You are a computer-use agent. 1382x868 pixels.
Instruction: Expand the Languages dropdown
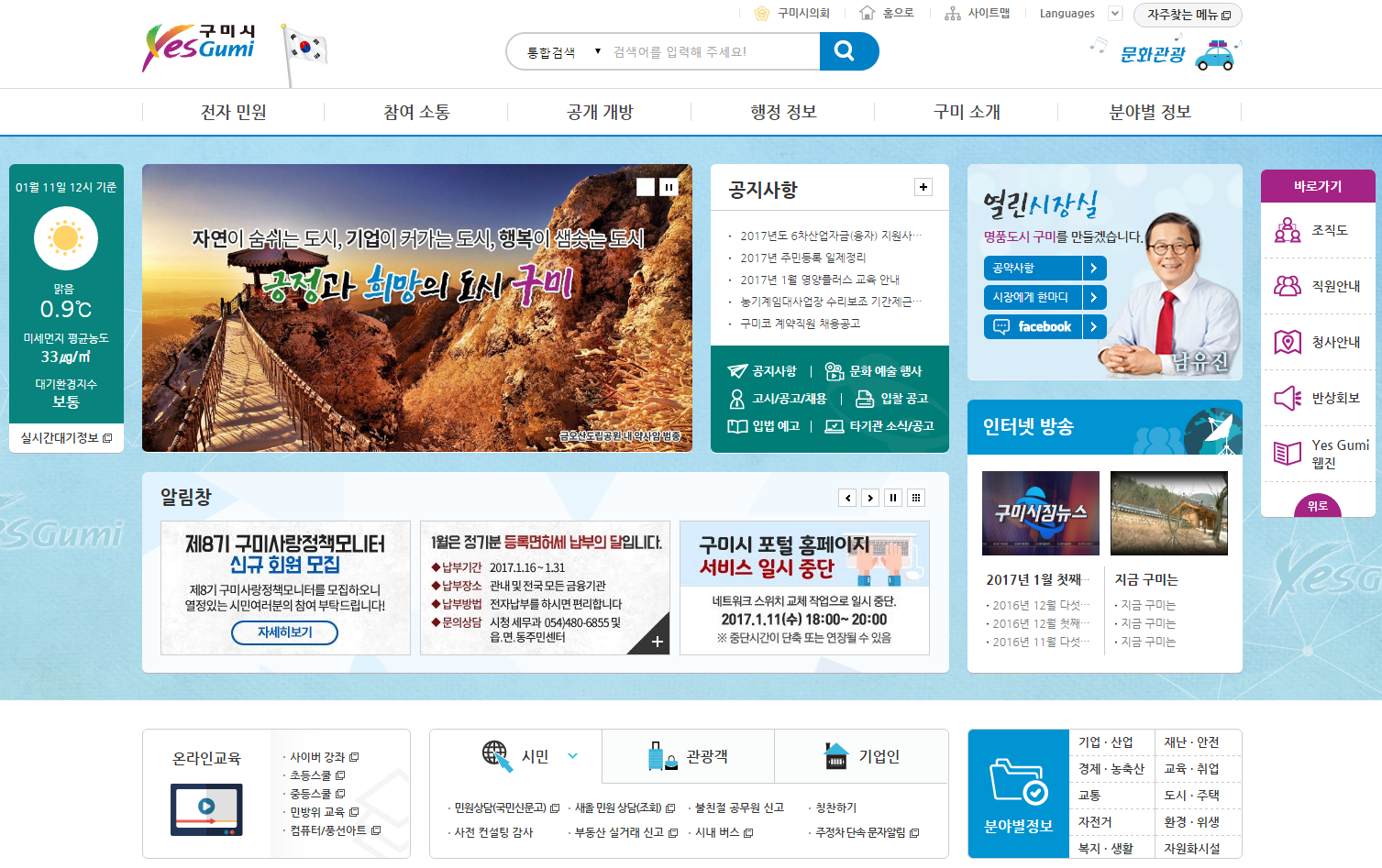tap(1114, 14)
